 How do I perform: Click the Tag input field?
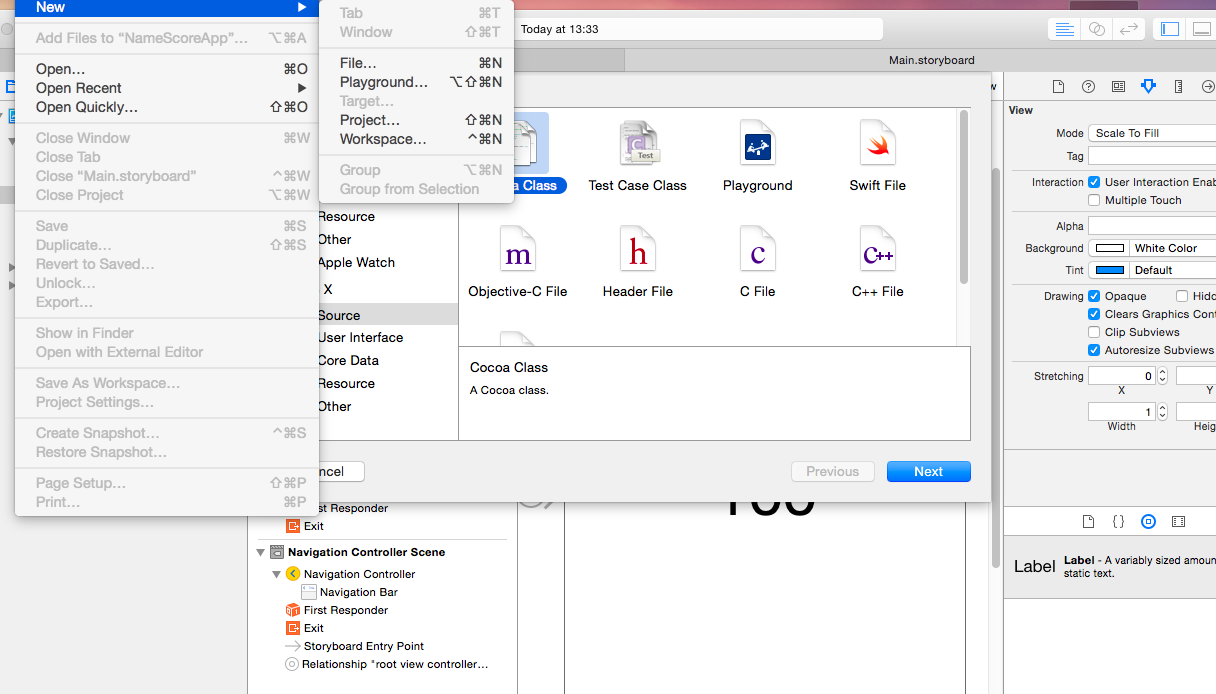(x=1150, y=155)
